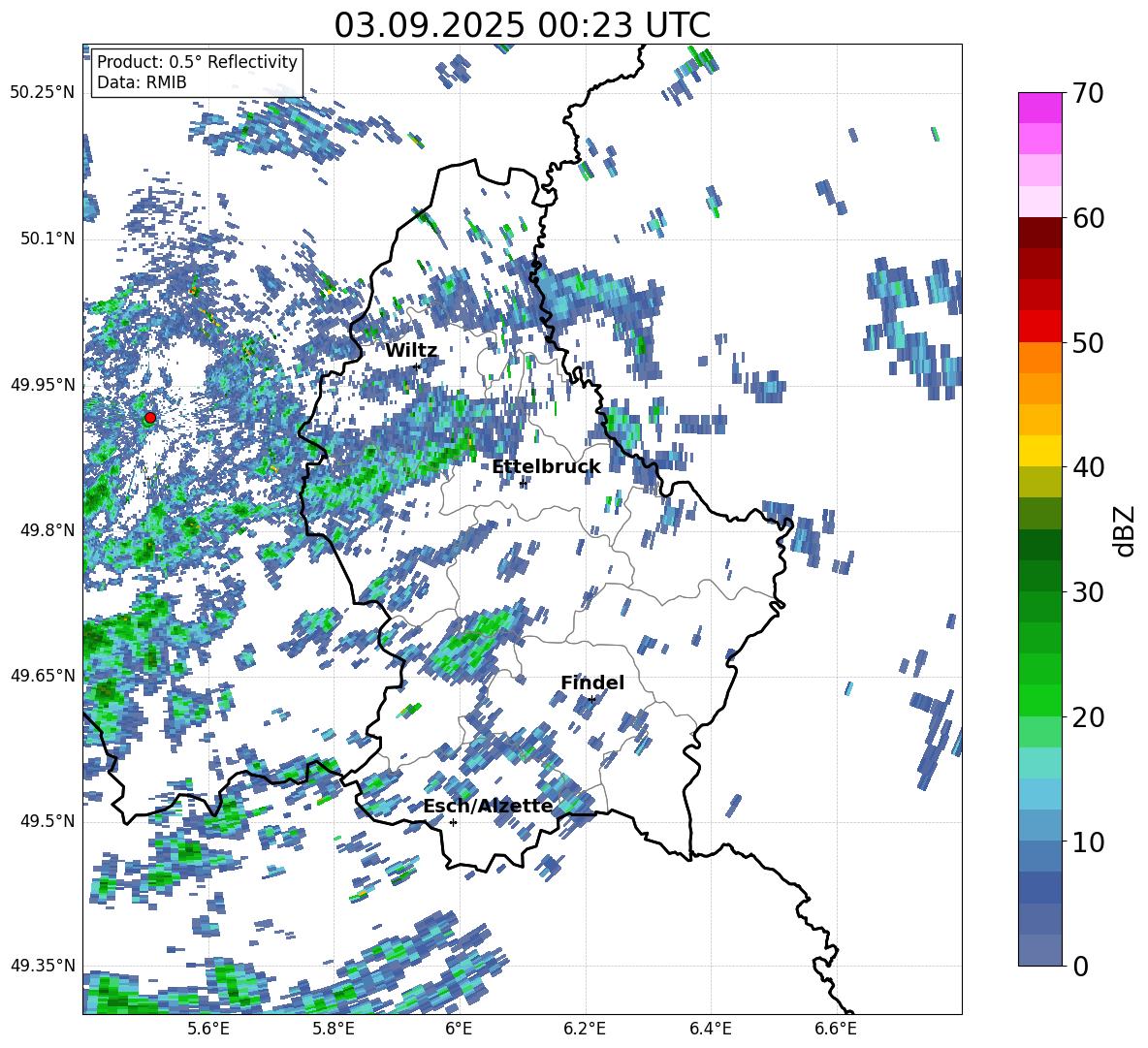
Task: Click the magenta top colorbar segment
Action: (1039, 108)
